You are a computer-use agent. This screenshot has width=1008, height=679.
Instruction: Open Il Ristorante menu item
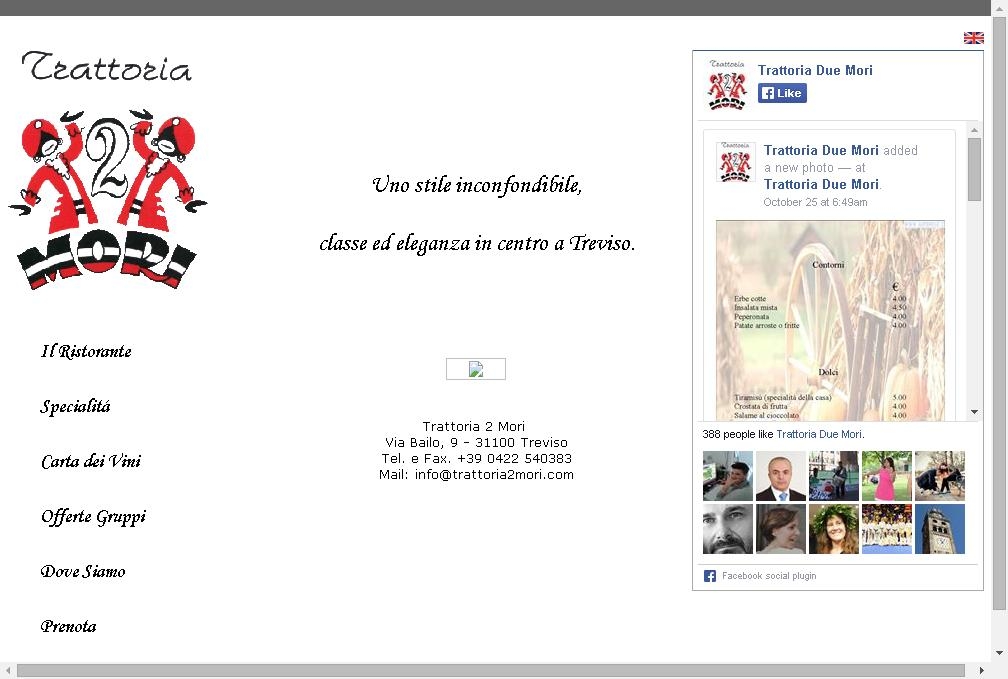(x=86, y=352)
